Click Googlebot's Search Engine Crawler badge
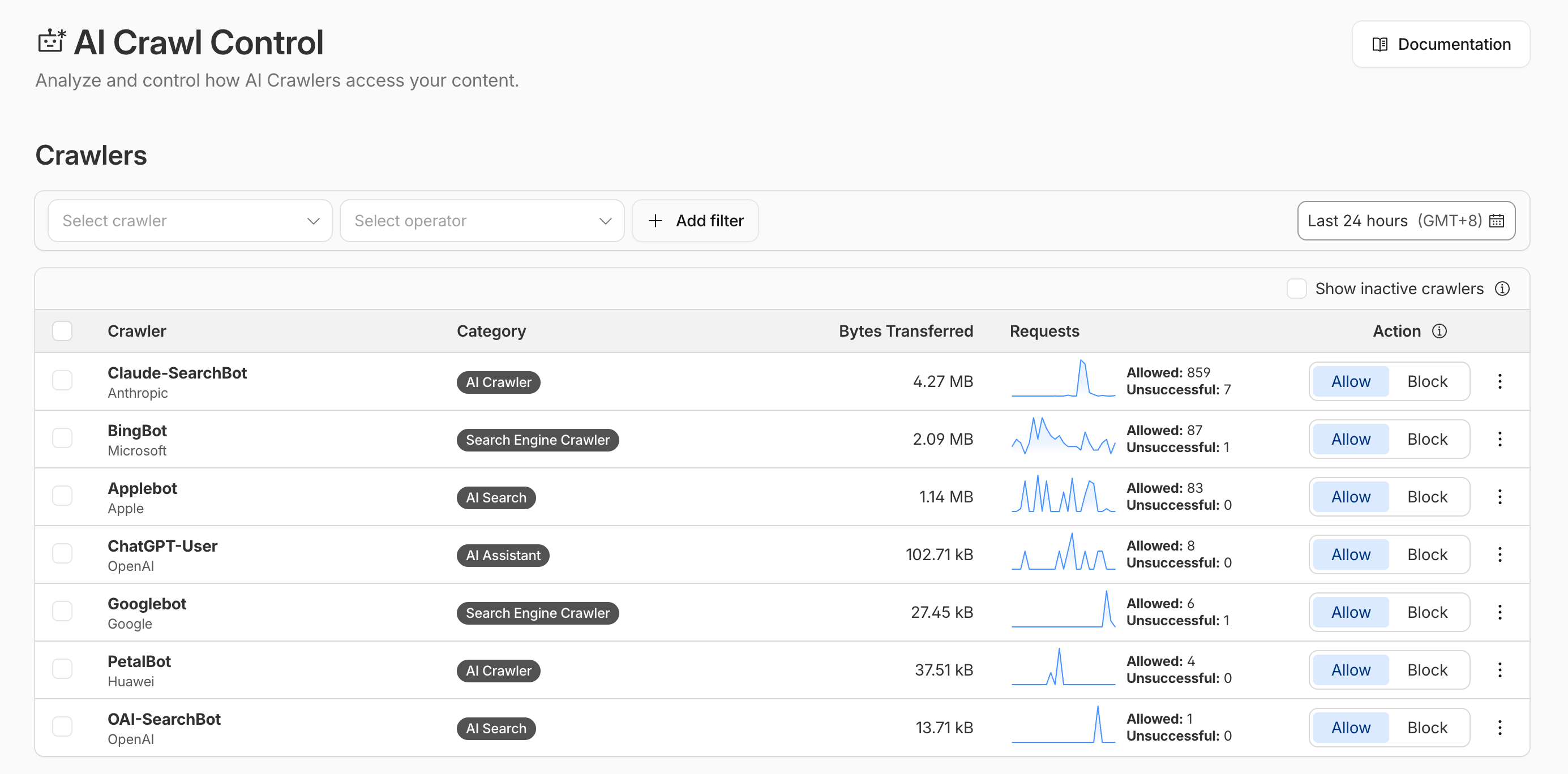The height and width of the screenshot is (774, 1568). [537, 613]
